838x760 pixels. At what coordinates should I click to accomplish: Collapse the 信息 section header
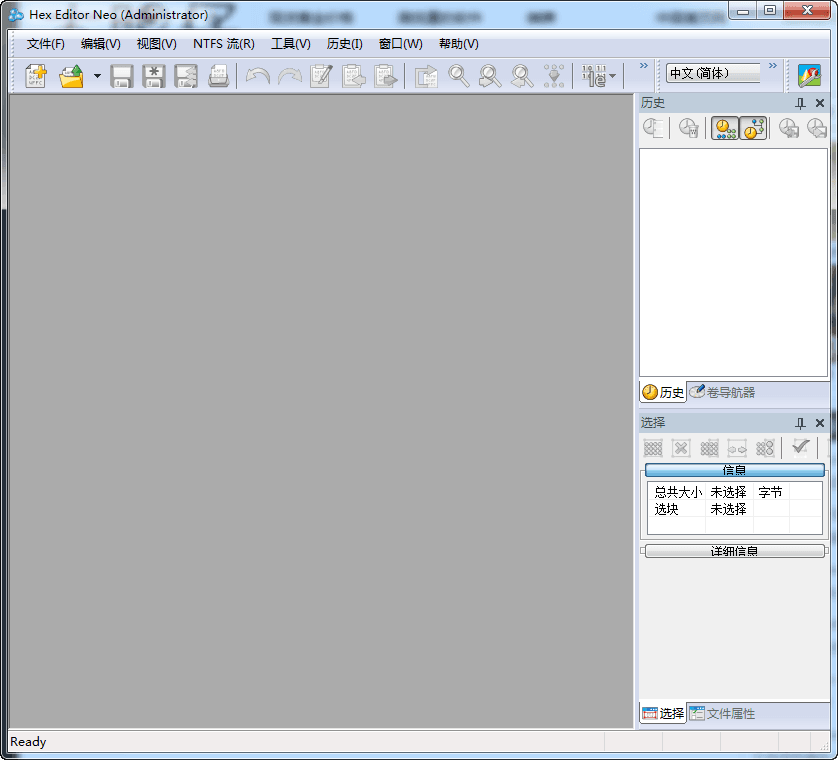pos(734,470)
